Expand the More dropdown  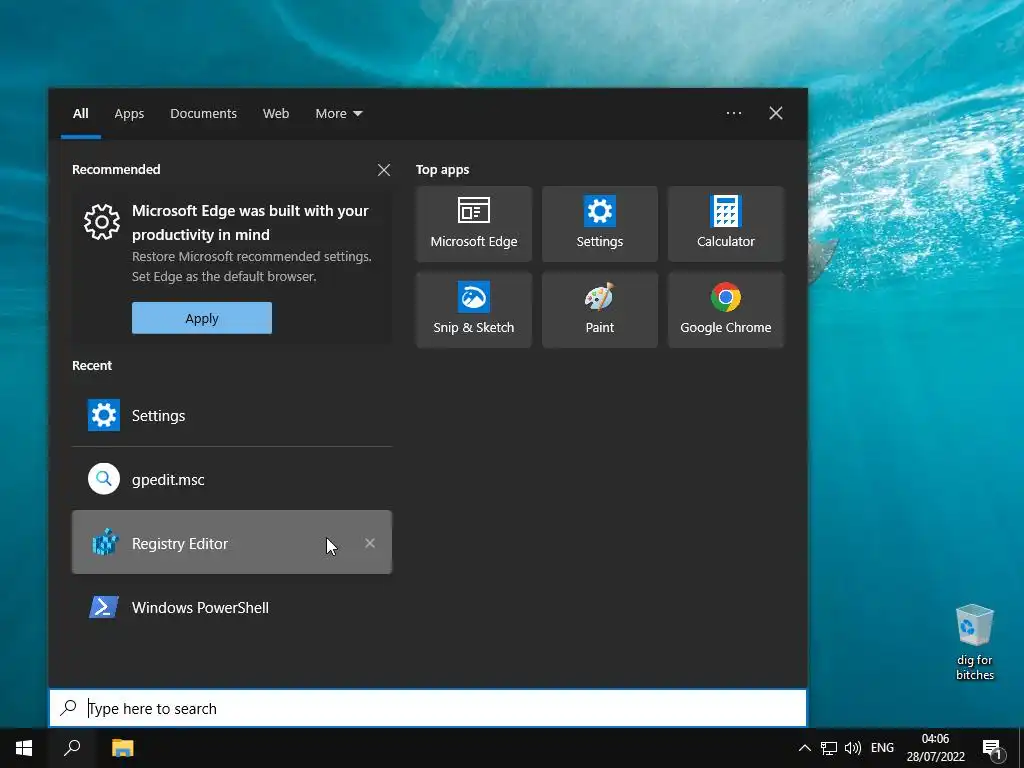point(338,114)
